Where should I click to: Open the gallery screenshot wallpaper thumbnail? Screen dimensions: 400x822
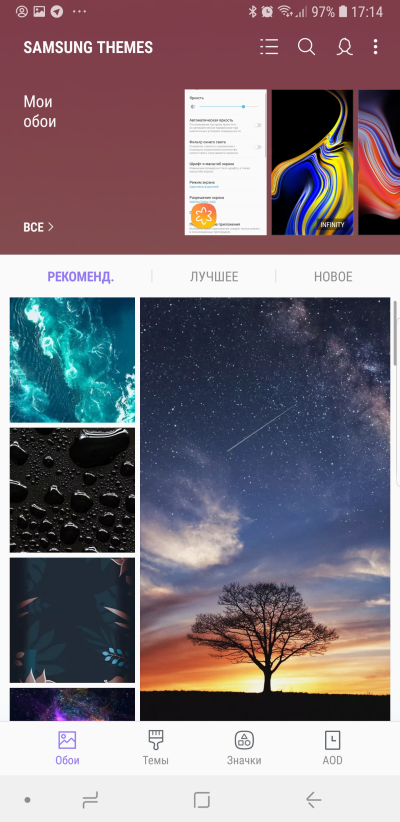click(225, 162)
